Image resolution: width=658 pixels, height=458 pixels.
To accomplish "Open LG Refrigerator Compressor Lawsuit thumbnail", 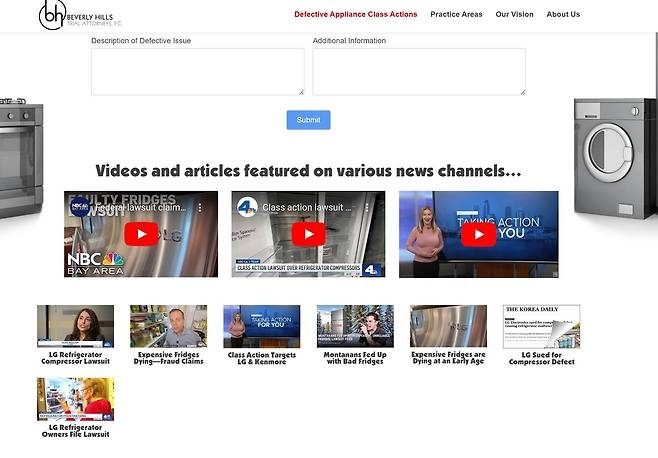I will tap(75, 327).
